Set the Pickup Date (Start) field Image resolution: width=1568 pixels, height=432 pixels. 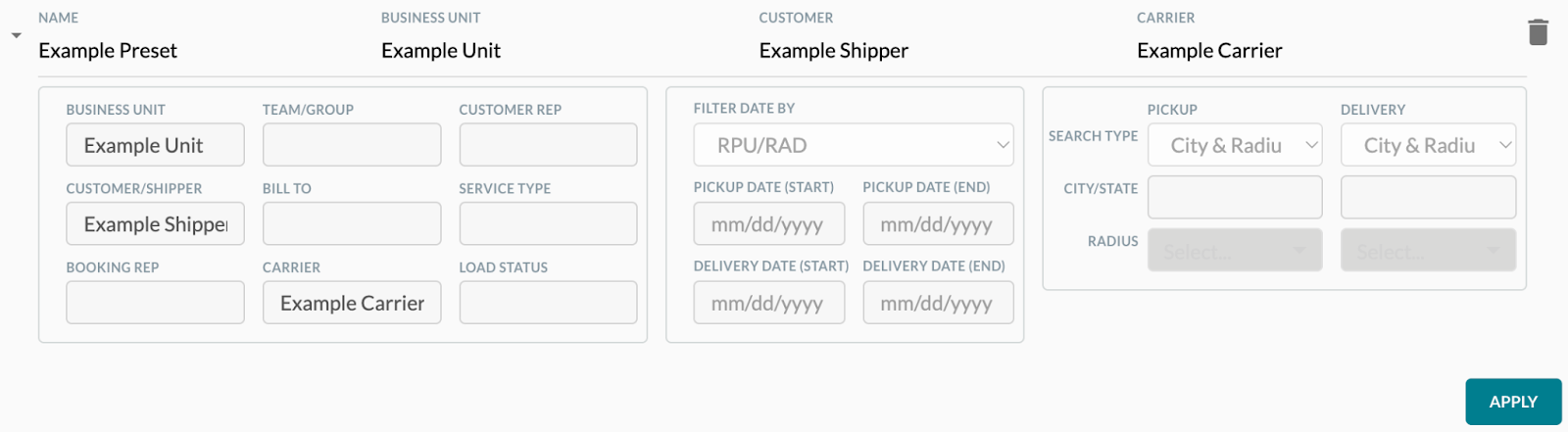tap(768, 224)
